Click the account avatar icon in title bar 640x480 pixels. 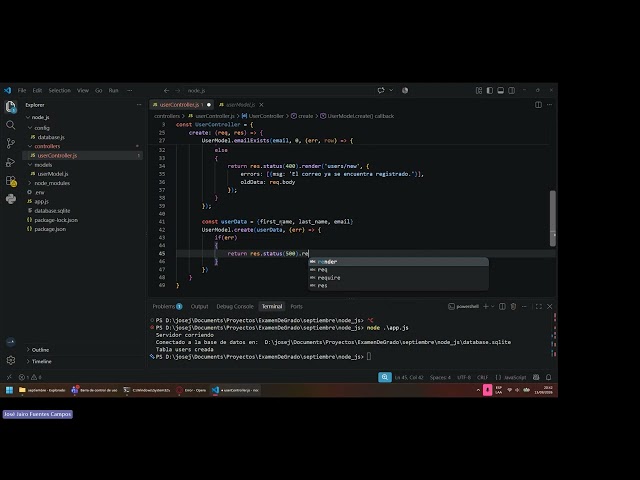coord(405,90)
